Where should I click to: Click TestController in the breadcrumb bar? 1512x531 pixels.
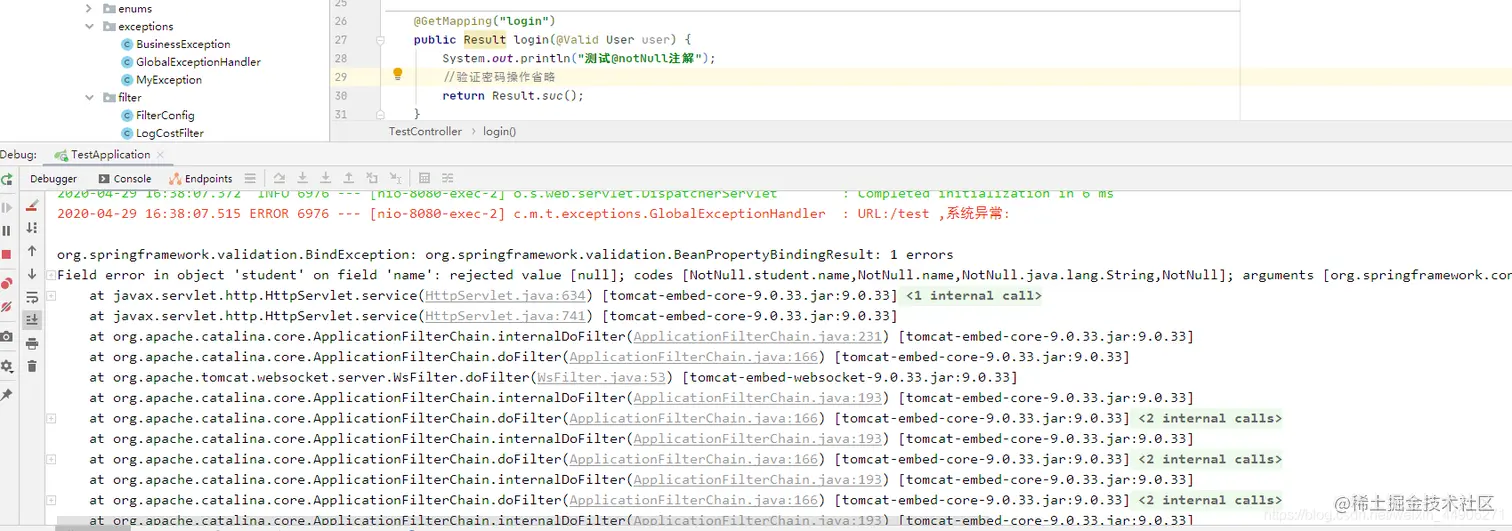pyautogui.click(x=425, y=131)
